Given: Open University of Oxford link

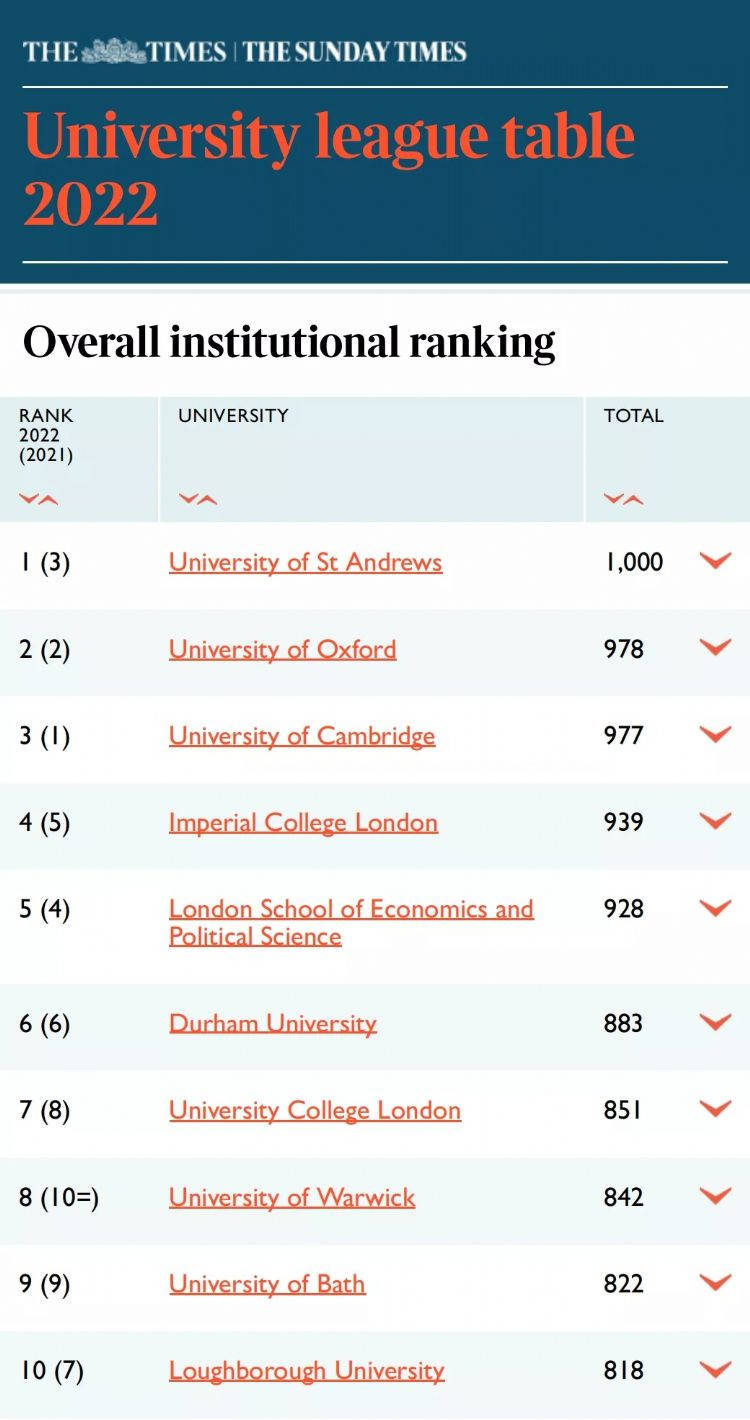Looking at the screenshot, I should pyautogui.click(x=282, y=649).
